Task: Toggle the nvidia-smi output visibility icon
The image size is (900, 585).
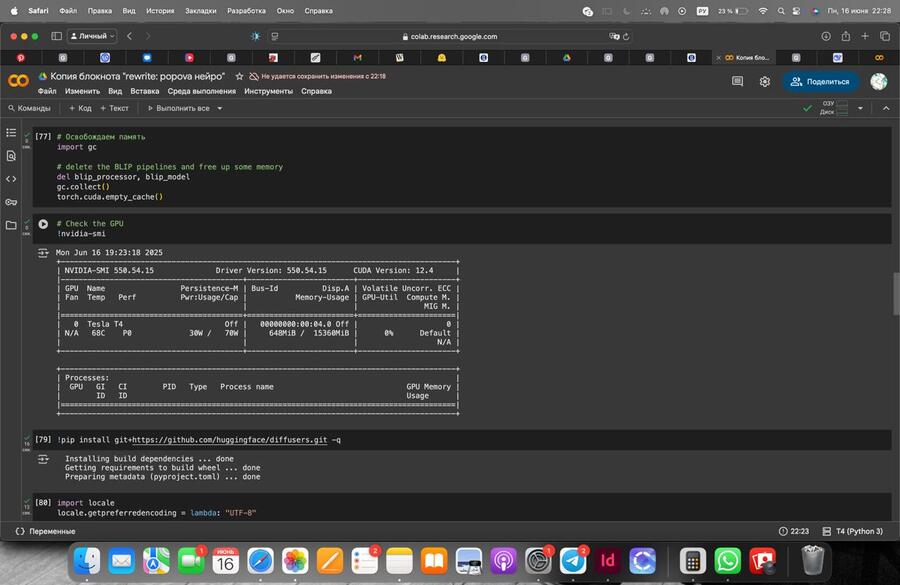Action: [x=43, y=254]
